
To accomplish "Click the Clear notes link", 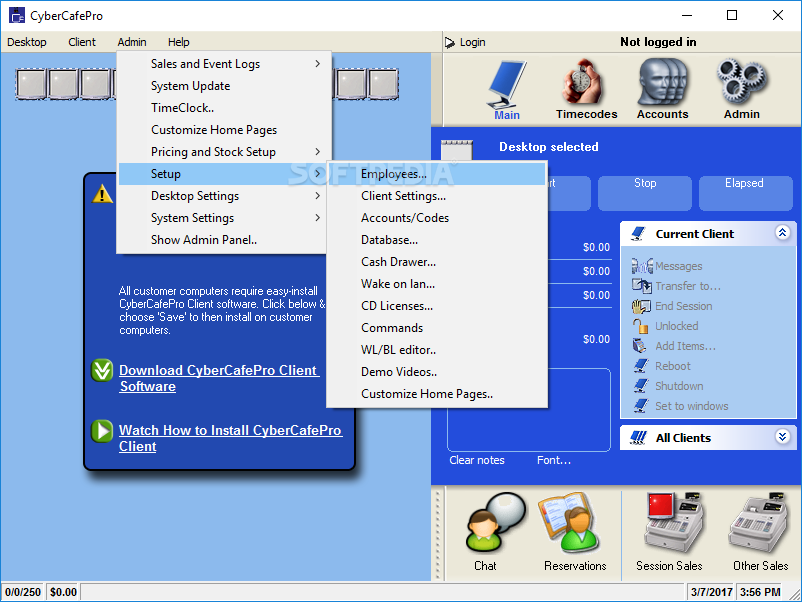I will tap(477, 460).
